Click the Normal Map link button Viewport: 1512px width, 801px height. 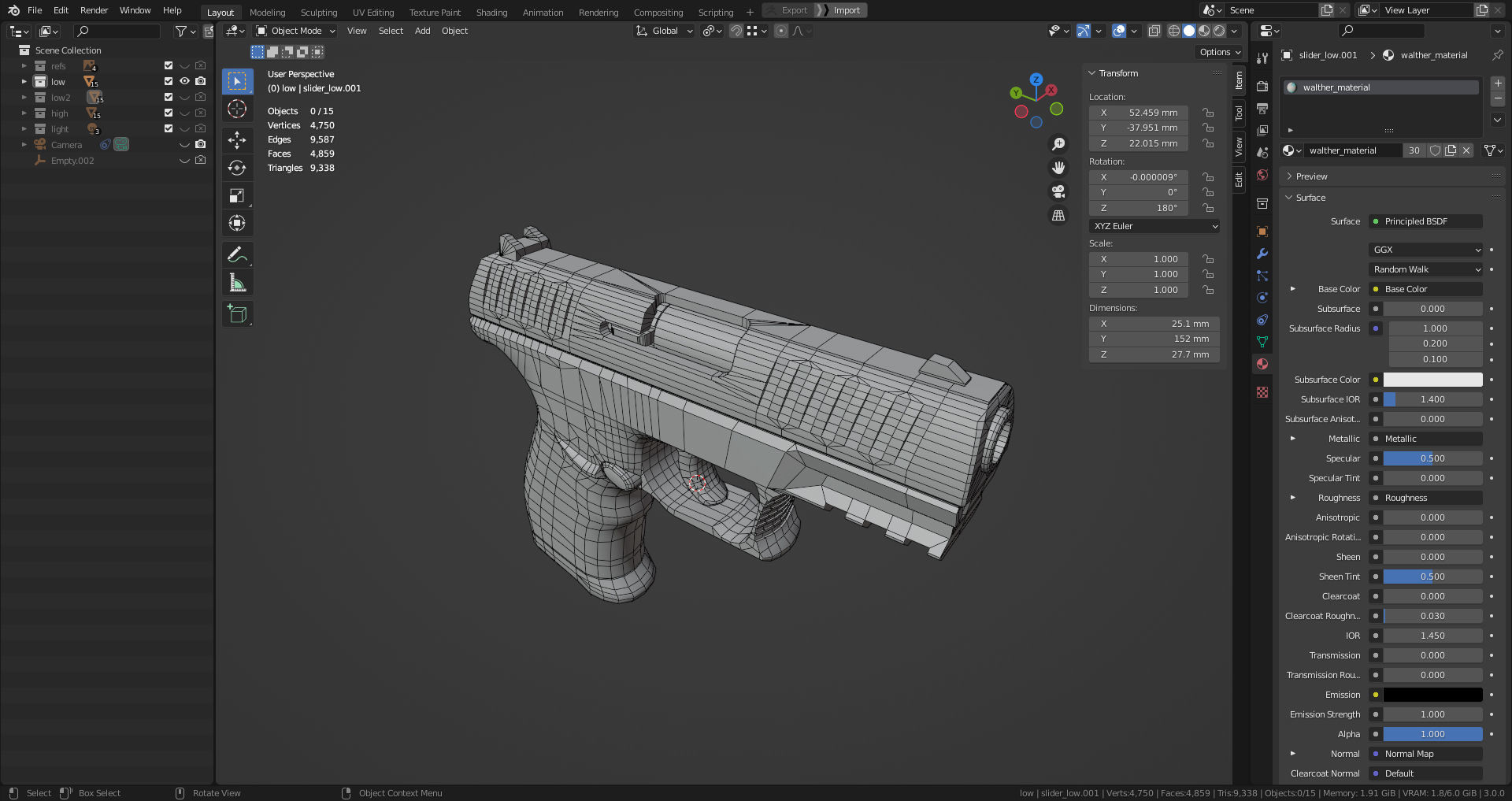pyautogui.click(x=1426, y=754)
